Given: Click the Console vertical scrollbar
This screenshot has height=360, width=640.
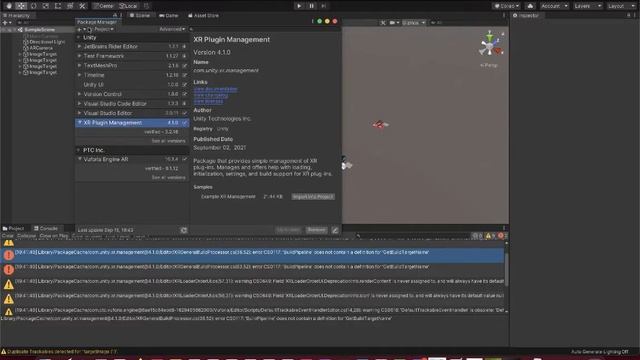Looking at the screenshot, I should [506, 269].
